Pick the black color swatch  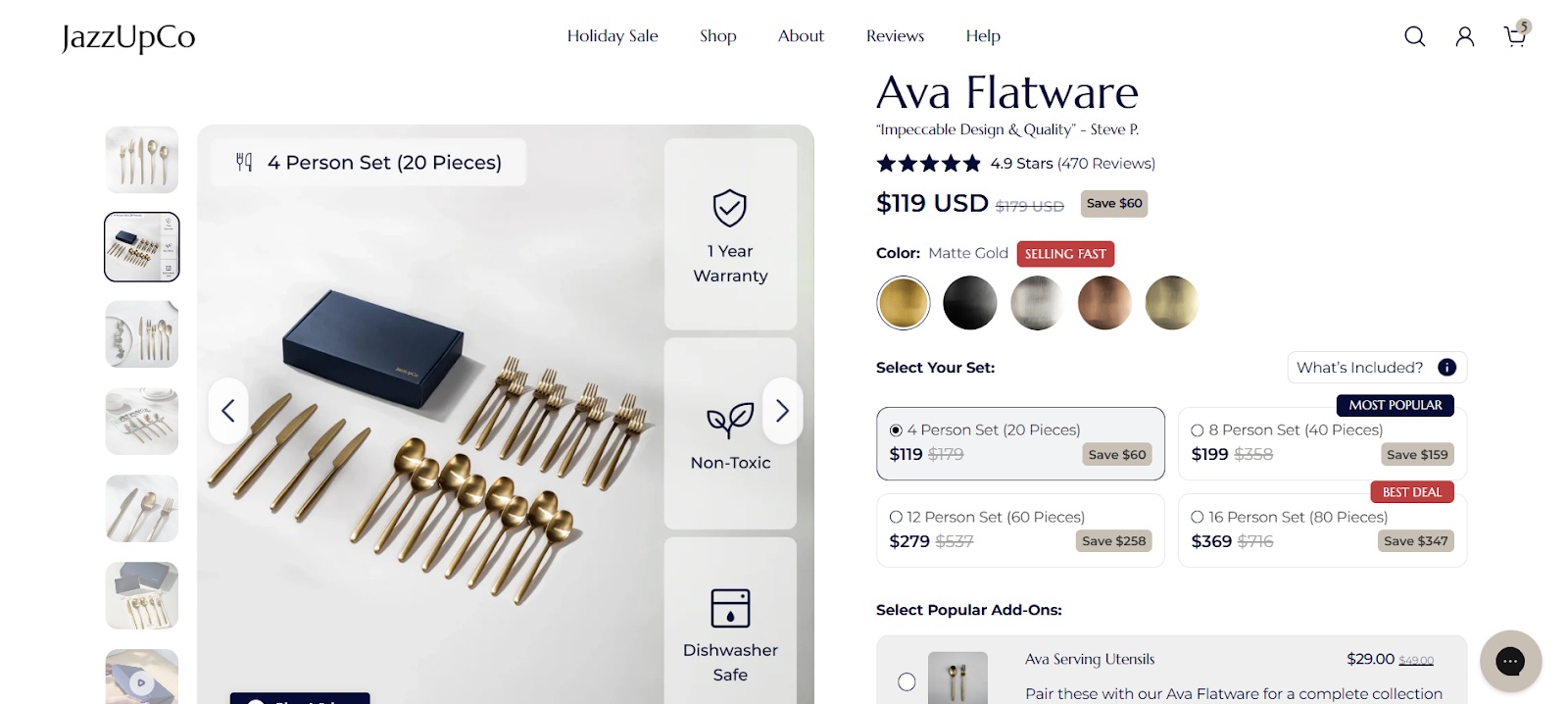(x=969, y=302)
